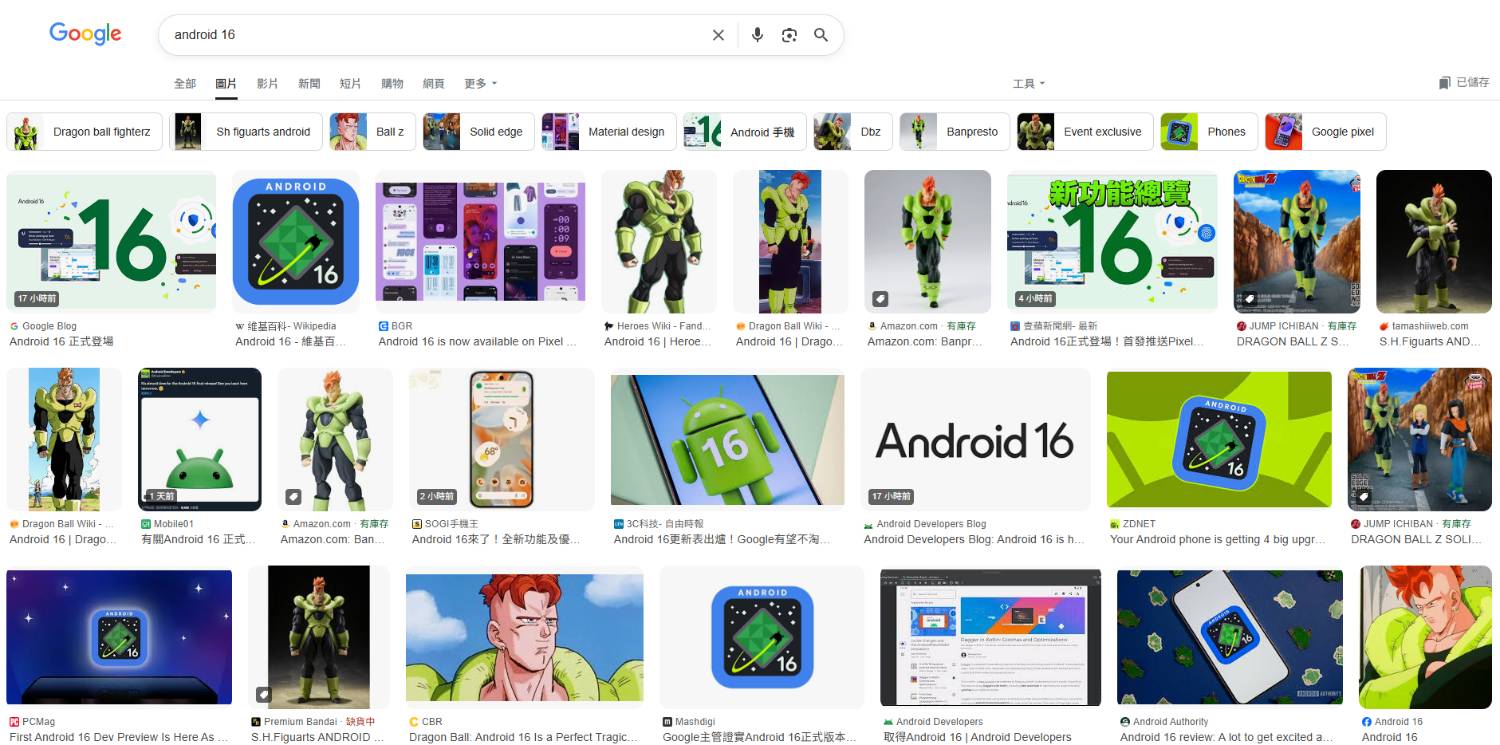Click the SOGI手機王 favicon
This screenshot has width=1500, height=745.
[x=417, y=524]
